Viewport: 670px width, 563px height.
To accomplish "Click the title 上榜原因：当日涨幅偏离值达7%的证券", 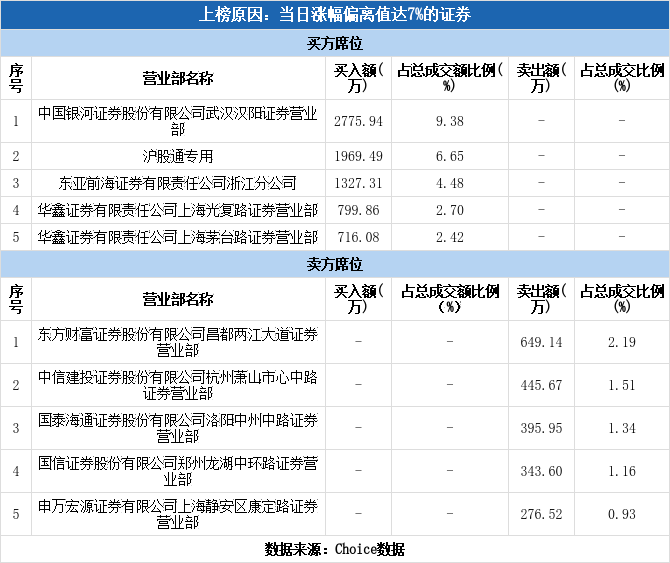I will click(335, 15).
